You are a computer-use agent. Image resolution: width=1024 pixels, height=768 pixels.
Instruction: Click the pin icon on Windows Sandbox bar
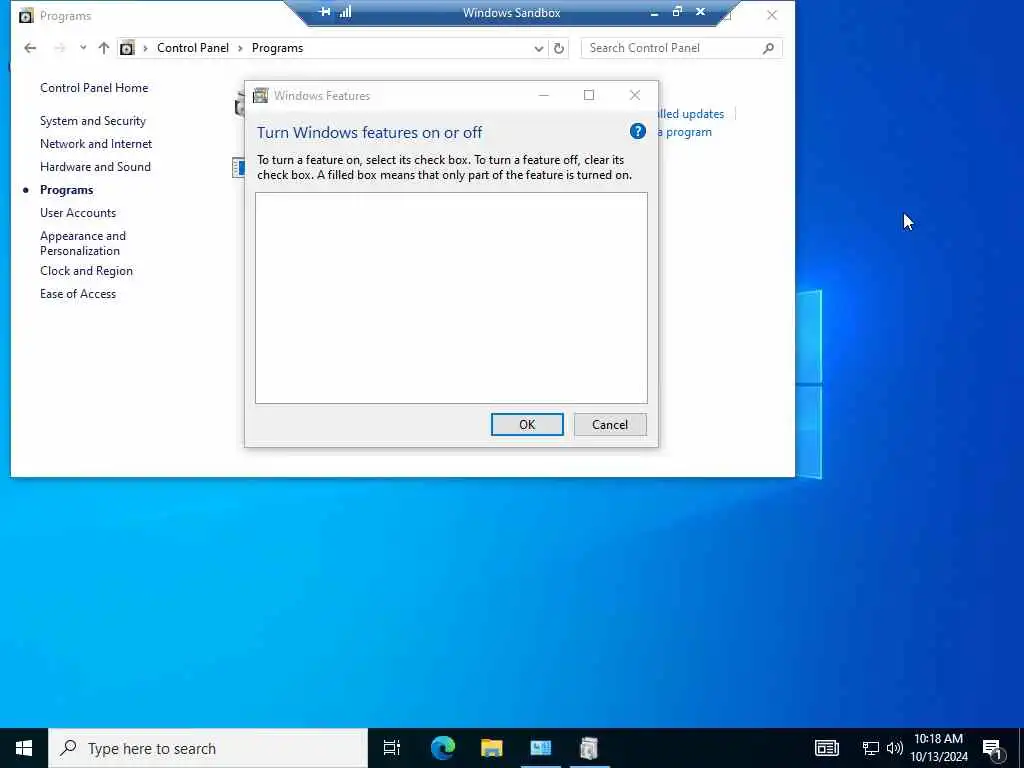coord(324,12)
